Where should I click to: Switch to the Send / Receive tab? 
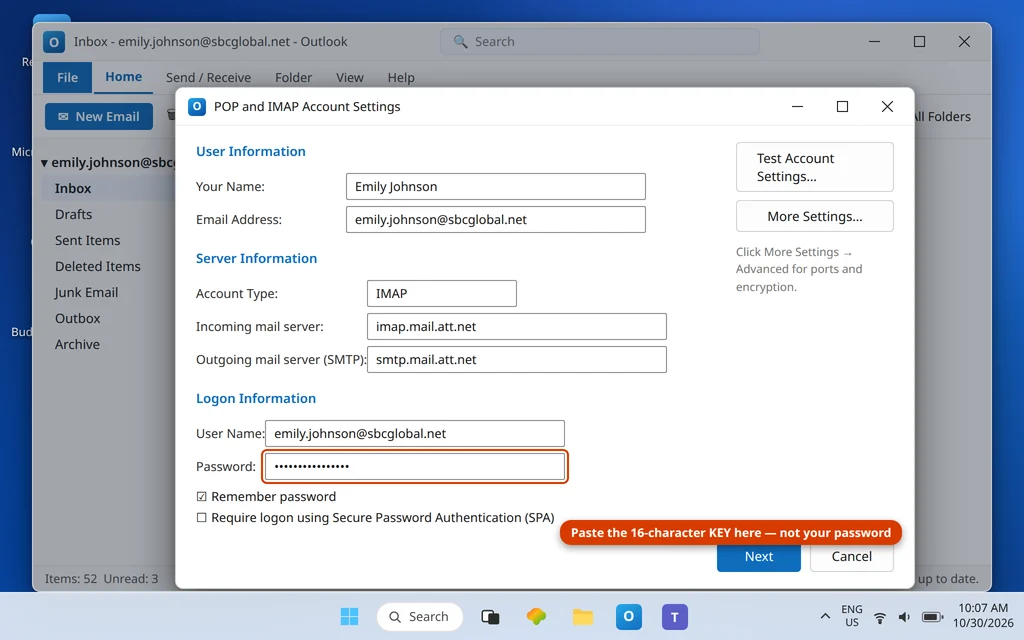coord(208,77)
